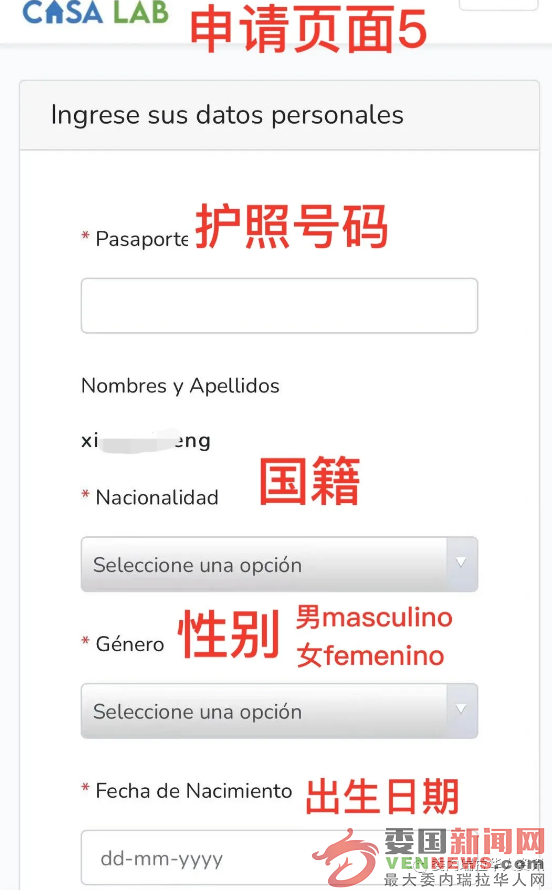Open the Género select box

[279, 711]
